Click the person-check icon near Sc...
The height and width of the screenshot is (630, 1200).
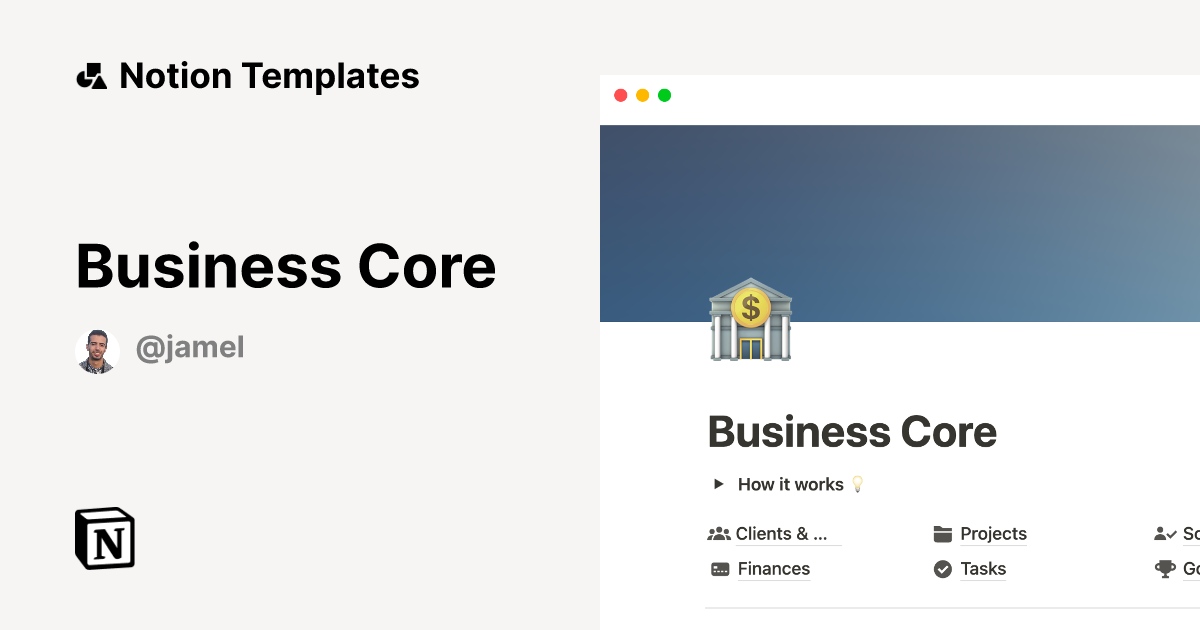click(x=1166, y=533)
